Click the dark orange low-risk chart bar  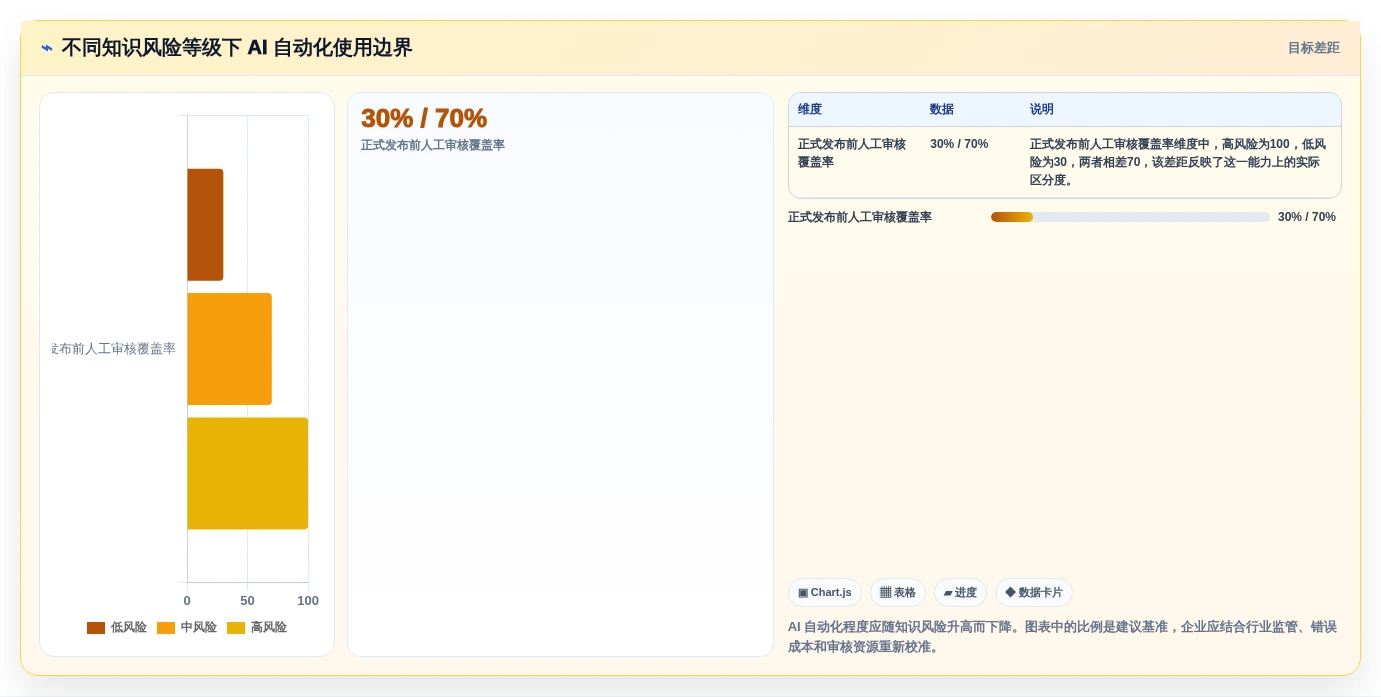[205, 225]
